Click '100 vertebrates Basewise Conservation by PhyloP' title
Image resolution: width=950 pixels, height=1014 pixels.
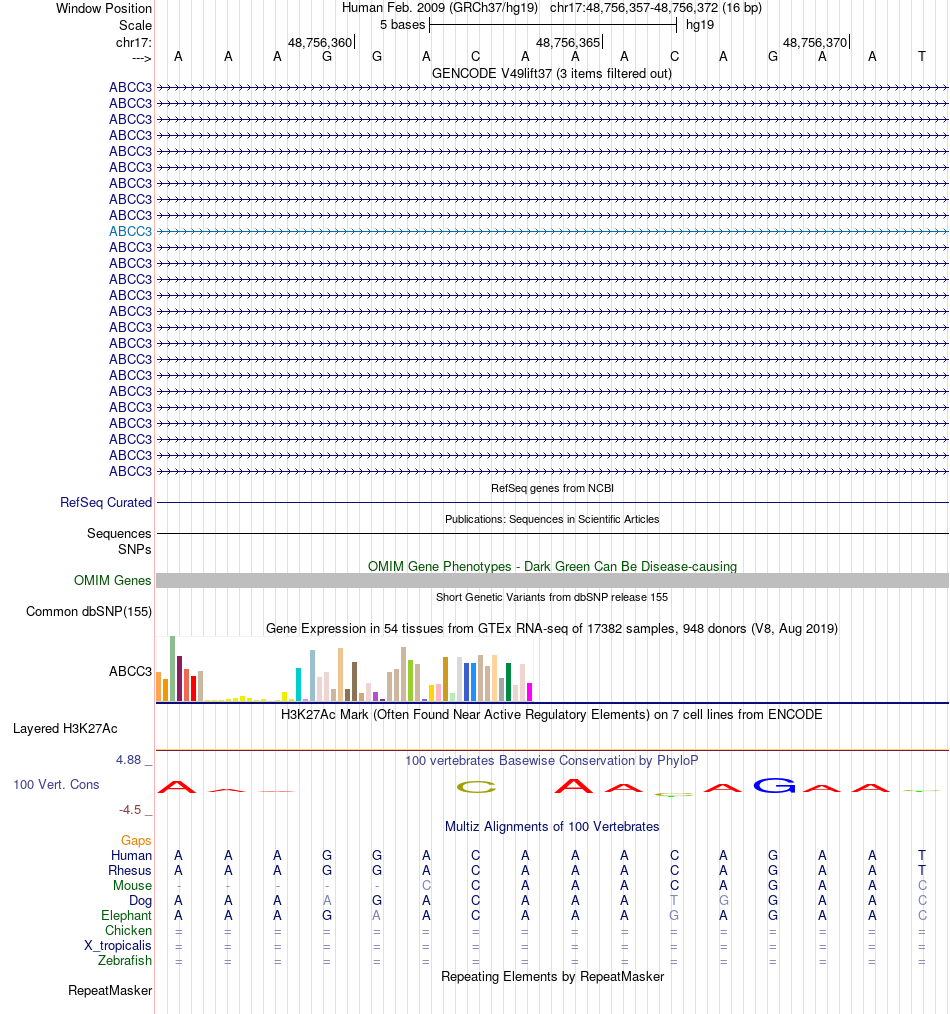(552, 760)
